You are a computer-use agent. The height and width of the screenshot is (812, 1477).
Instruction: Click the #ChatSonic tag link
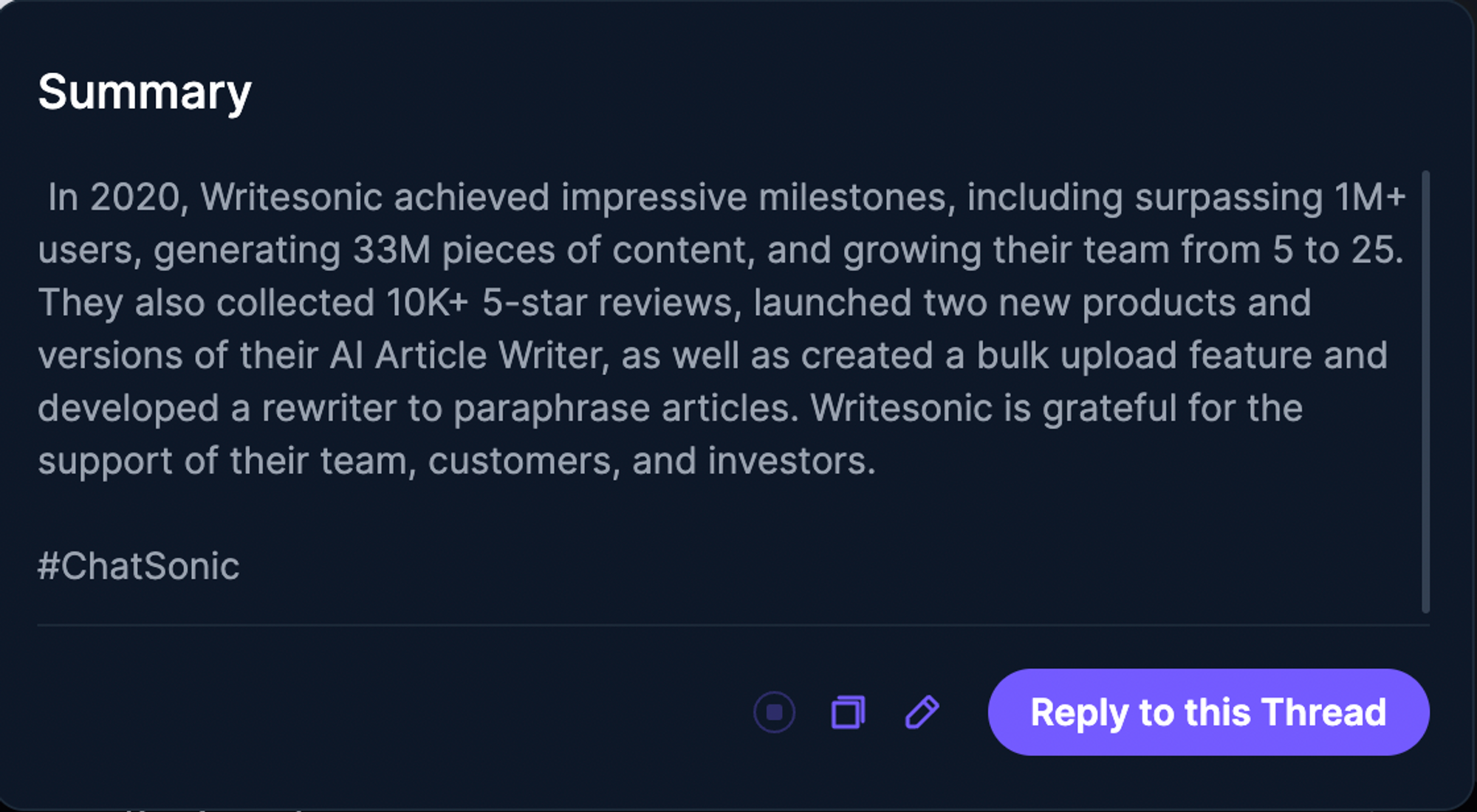137,565
